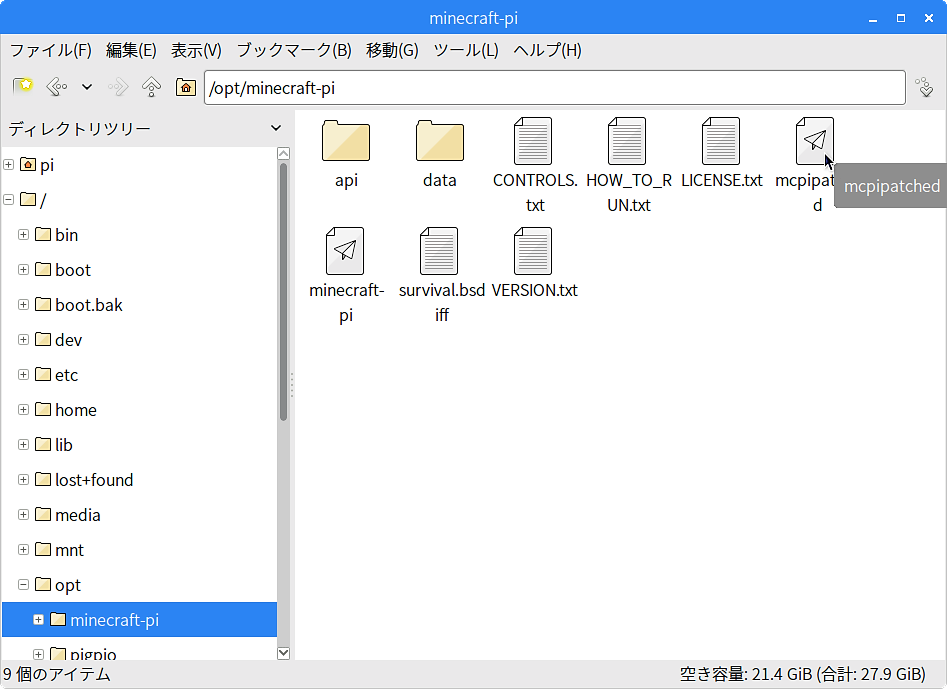The image size is (947, 689).
Task: Open the 表示(V) menu
Action: [196, 50]
